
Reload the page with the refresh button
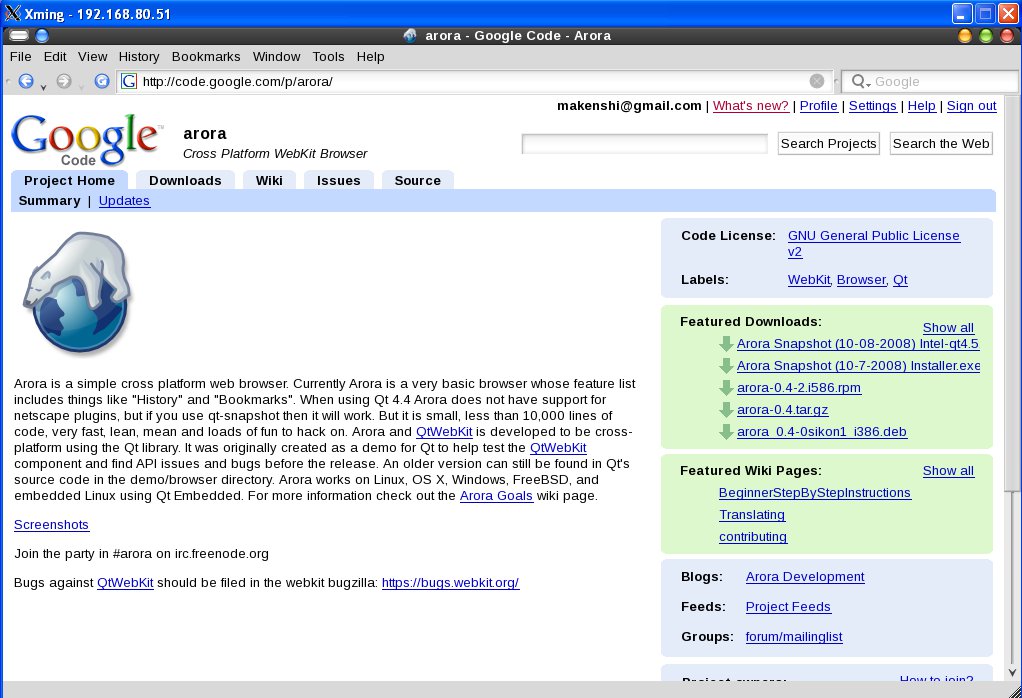[102, 81]
